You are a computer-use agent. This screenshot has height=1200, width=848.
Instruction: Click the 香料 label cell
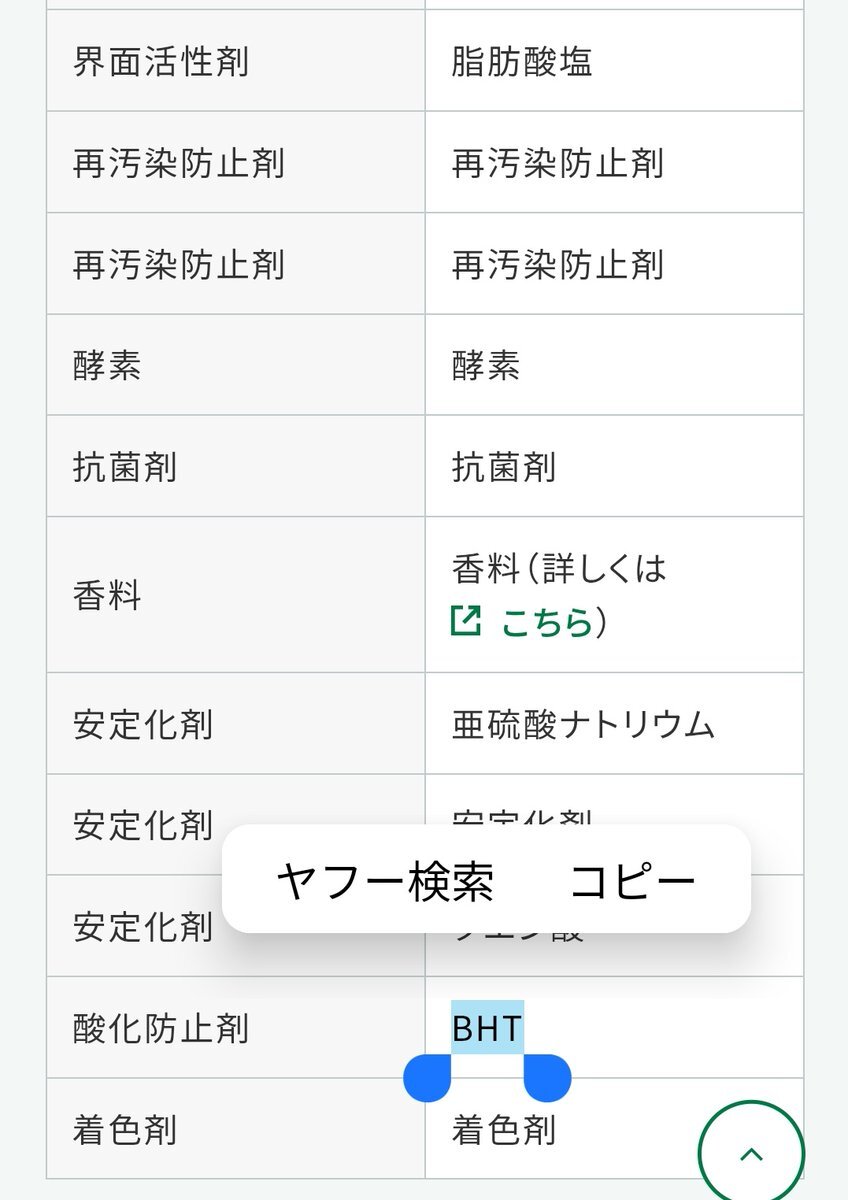236,596
